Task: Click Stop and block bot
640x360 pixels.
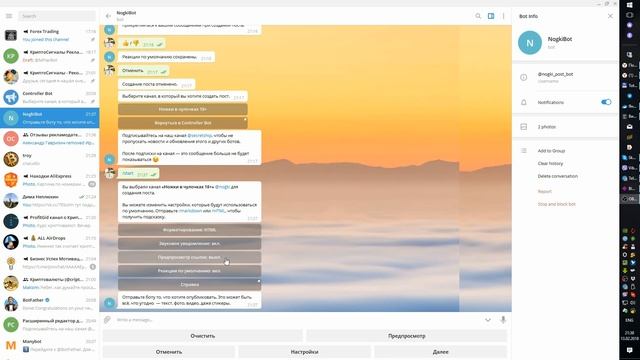Action: point(556,204)
